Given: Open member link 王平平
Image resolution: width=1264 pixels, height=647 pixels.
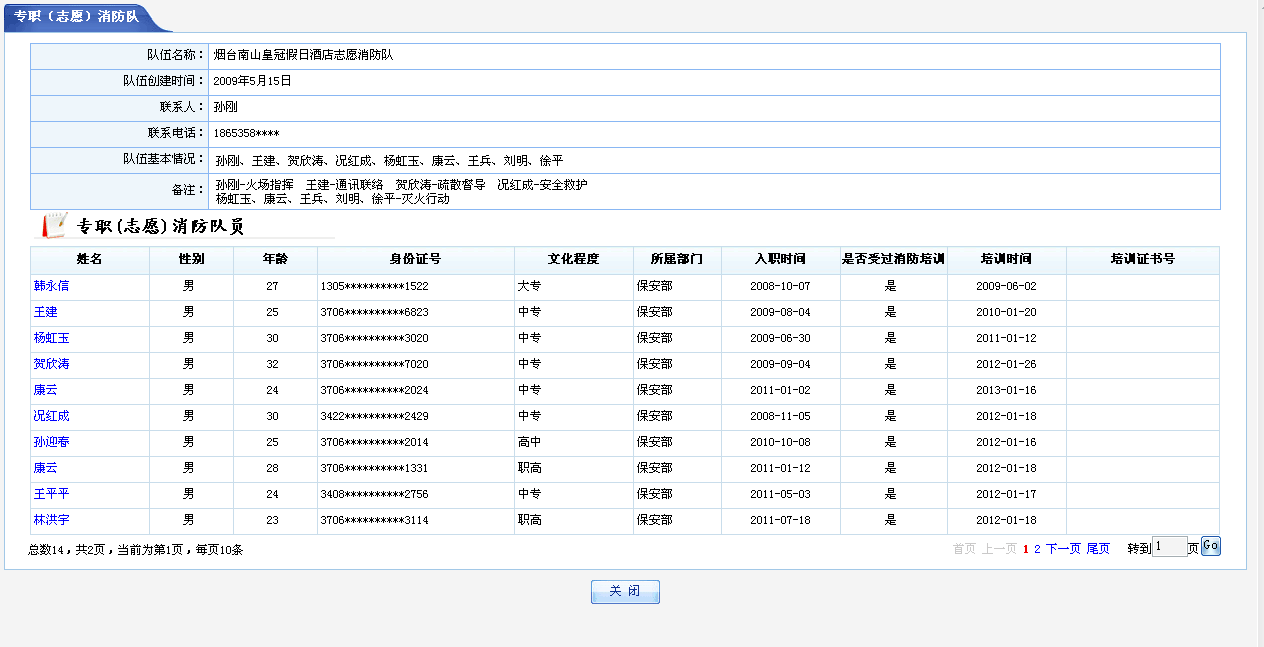Looking at the screenshot, I should point(51,494).
